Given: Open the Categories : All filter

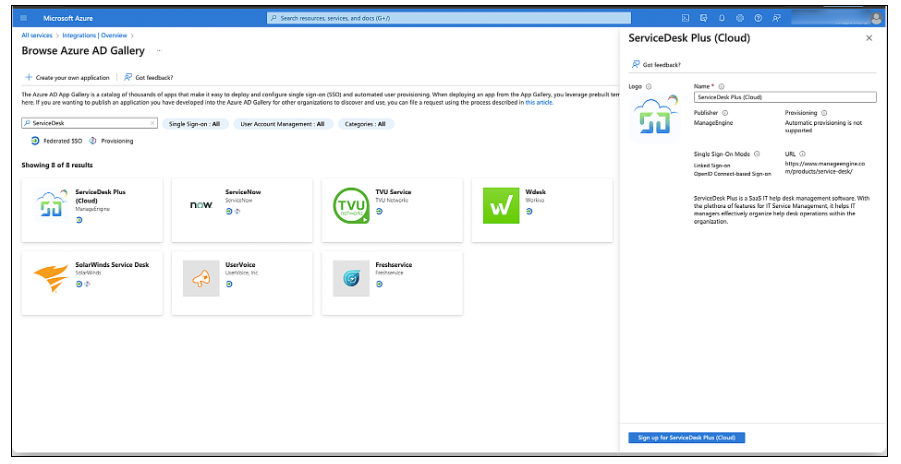Looking at the screenshot, I should pyautogui.click(x=365, y=124).
